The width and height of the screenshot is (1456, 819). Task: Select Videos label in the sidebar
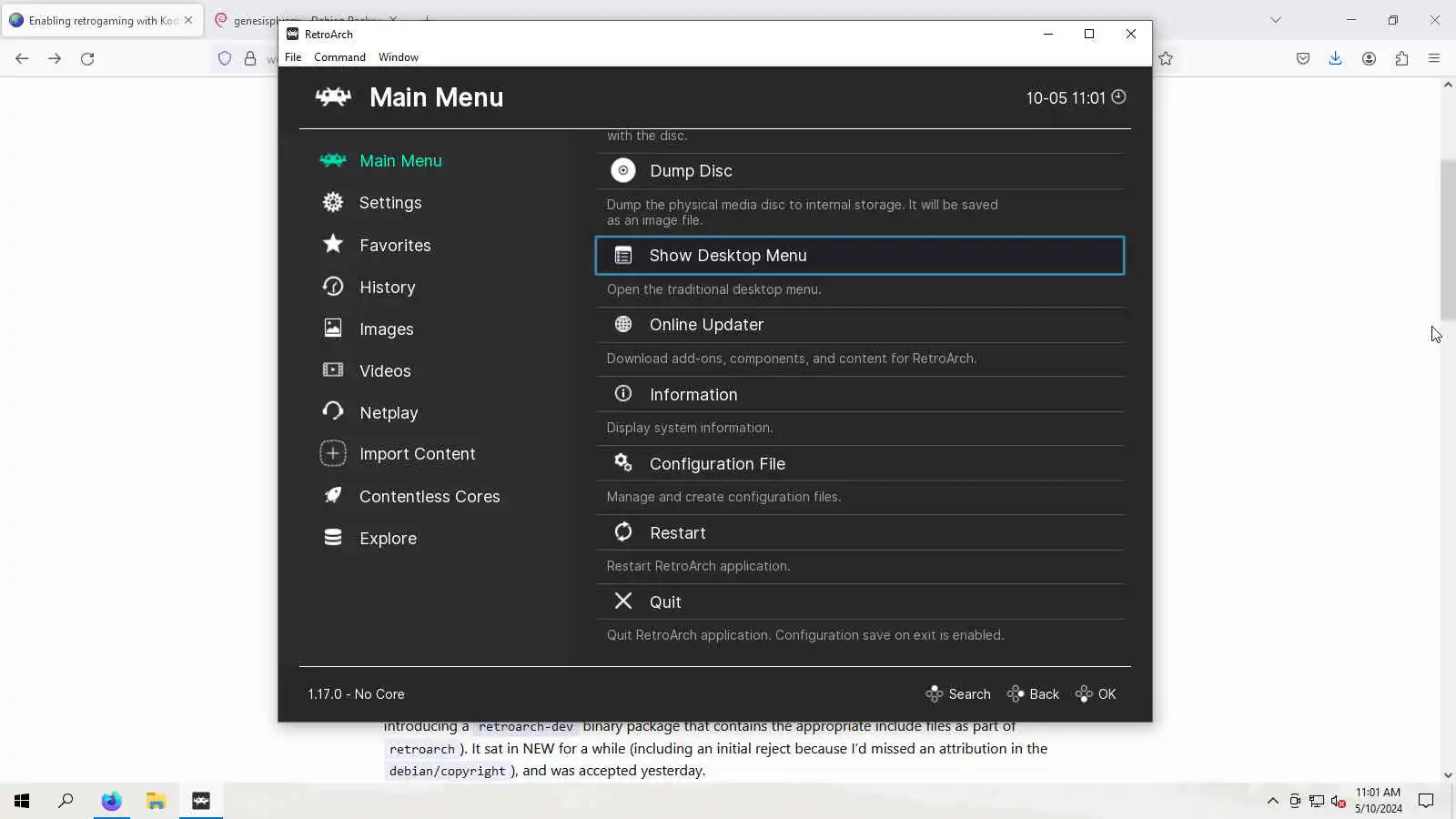(x=385, y=371)
